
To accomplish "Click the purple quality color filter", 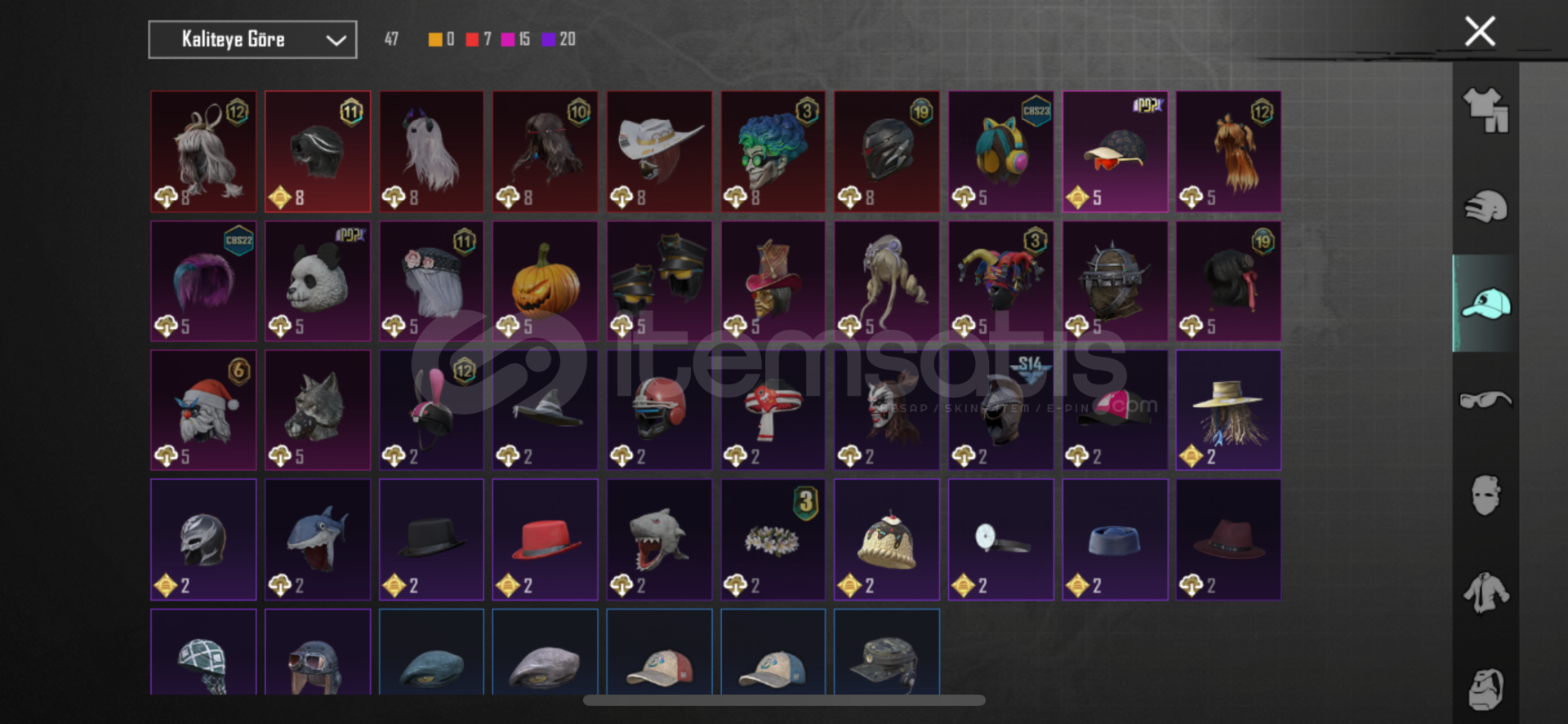I will [x=549, y=39].
